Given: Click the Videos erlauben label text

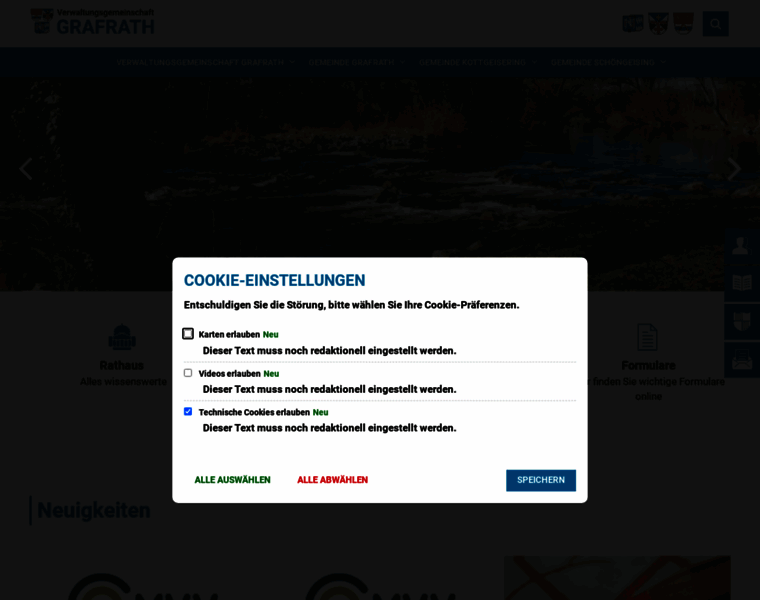Looking at the screenshot, I should click(229, 374).
